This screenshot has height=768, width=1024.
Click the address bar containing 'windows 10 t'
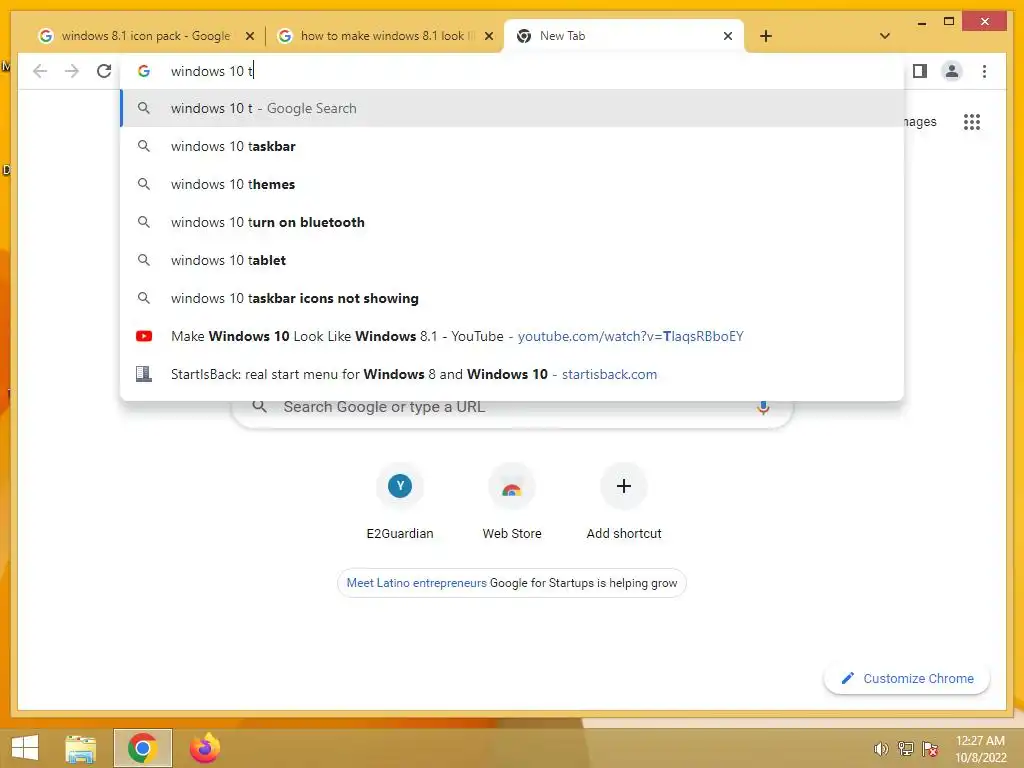(513, 71)
